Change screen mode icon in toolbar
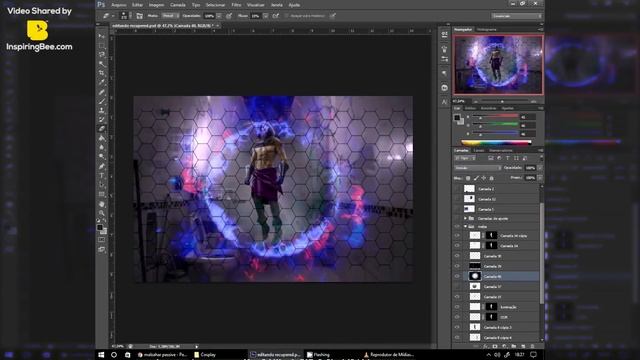This screenshot has width=640, height=360. point(102,249)
